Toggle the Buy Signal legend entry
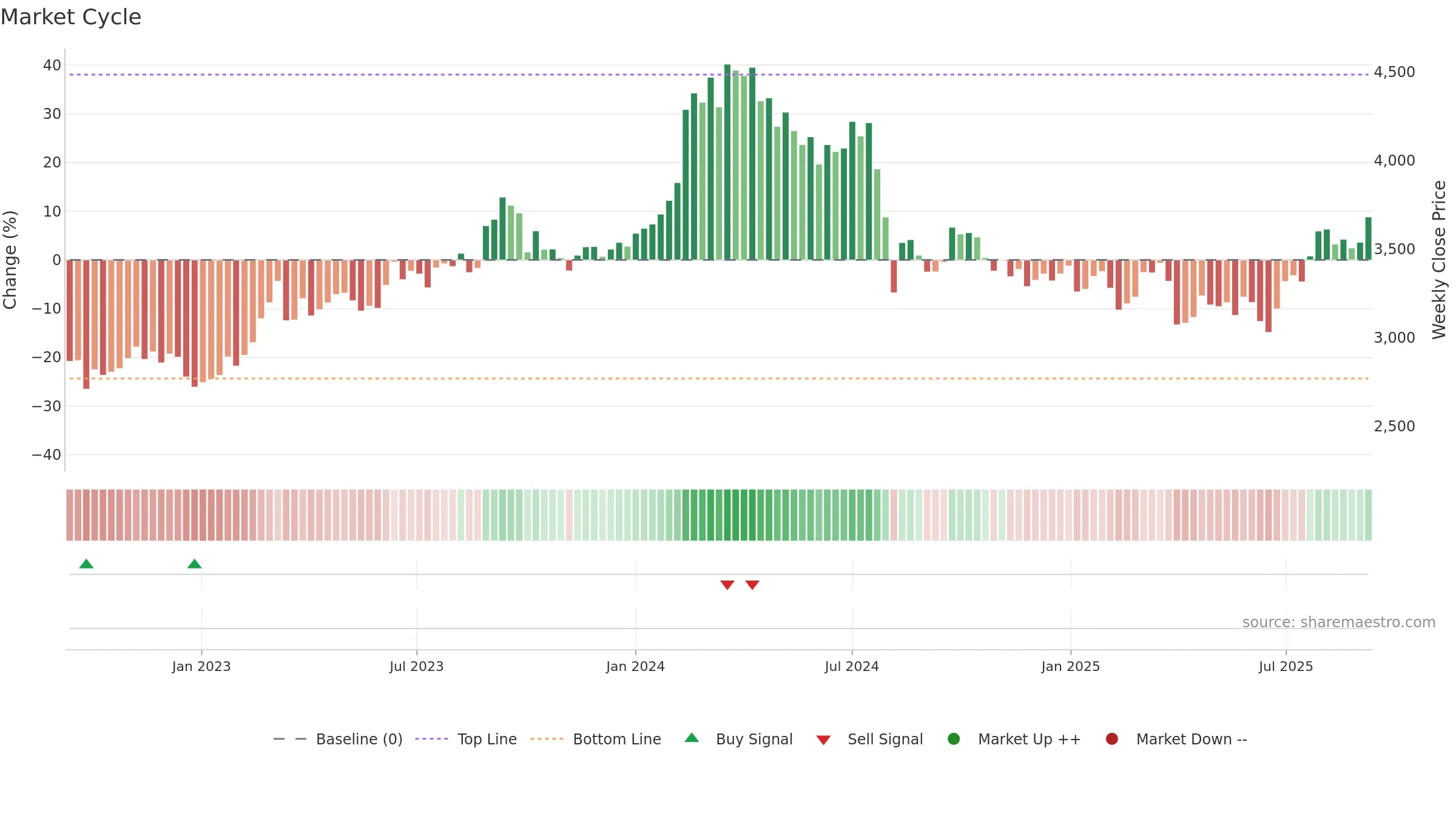 tap(738, 739)
